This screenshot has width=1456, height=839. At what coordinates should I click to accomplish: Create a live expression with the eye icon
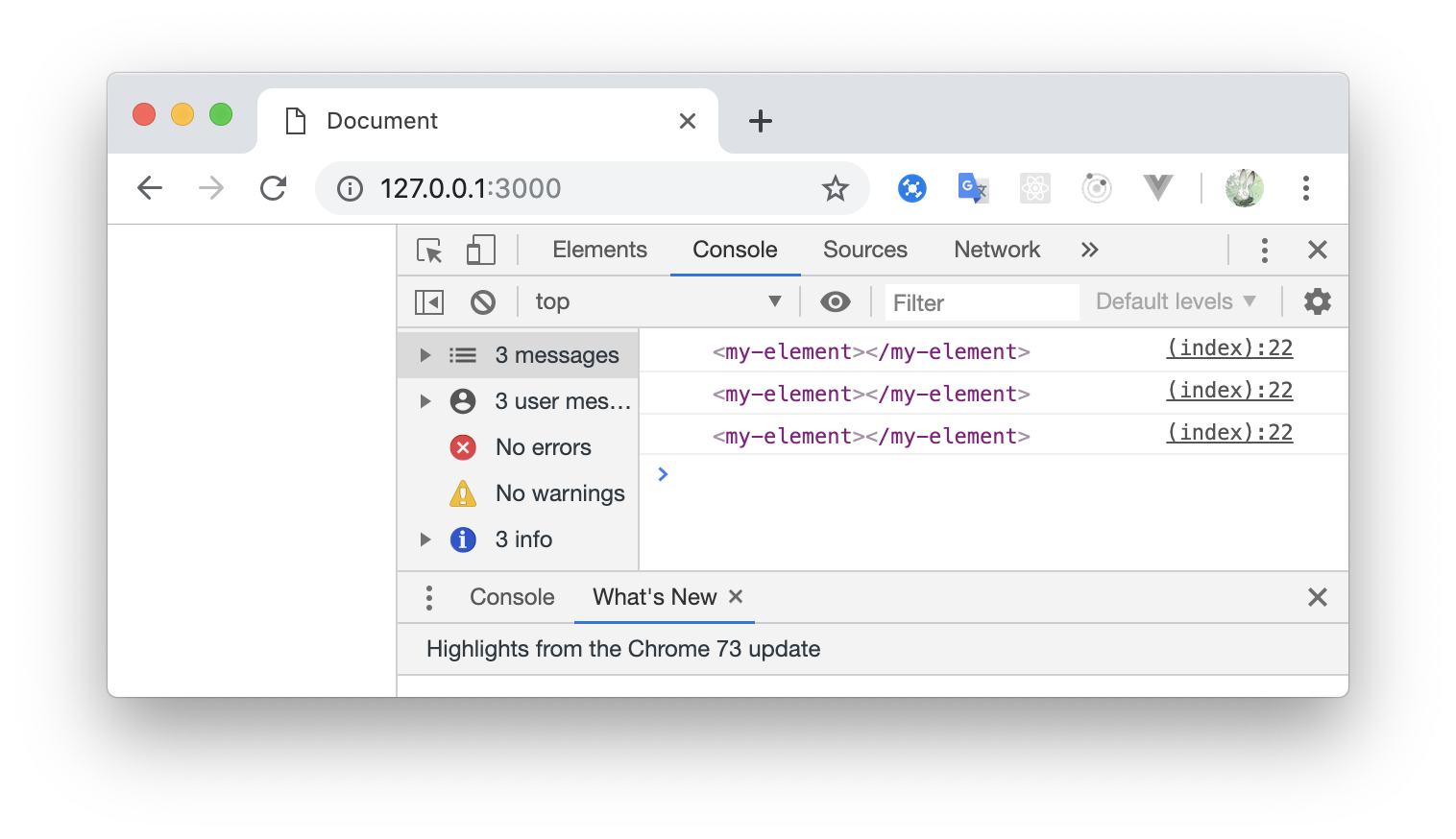(x=835, y=301)
